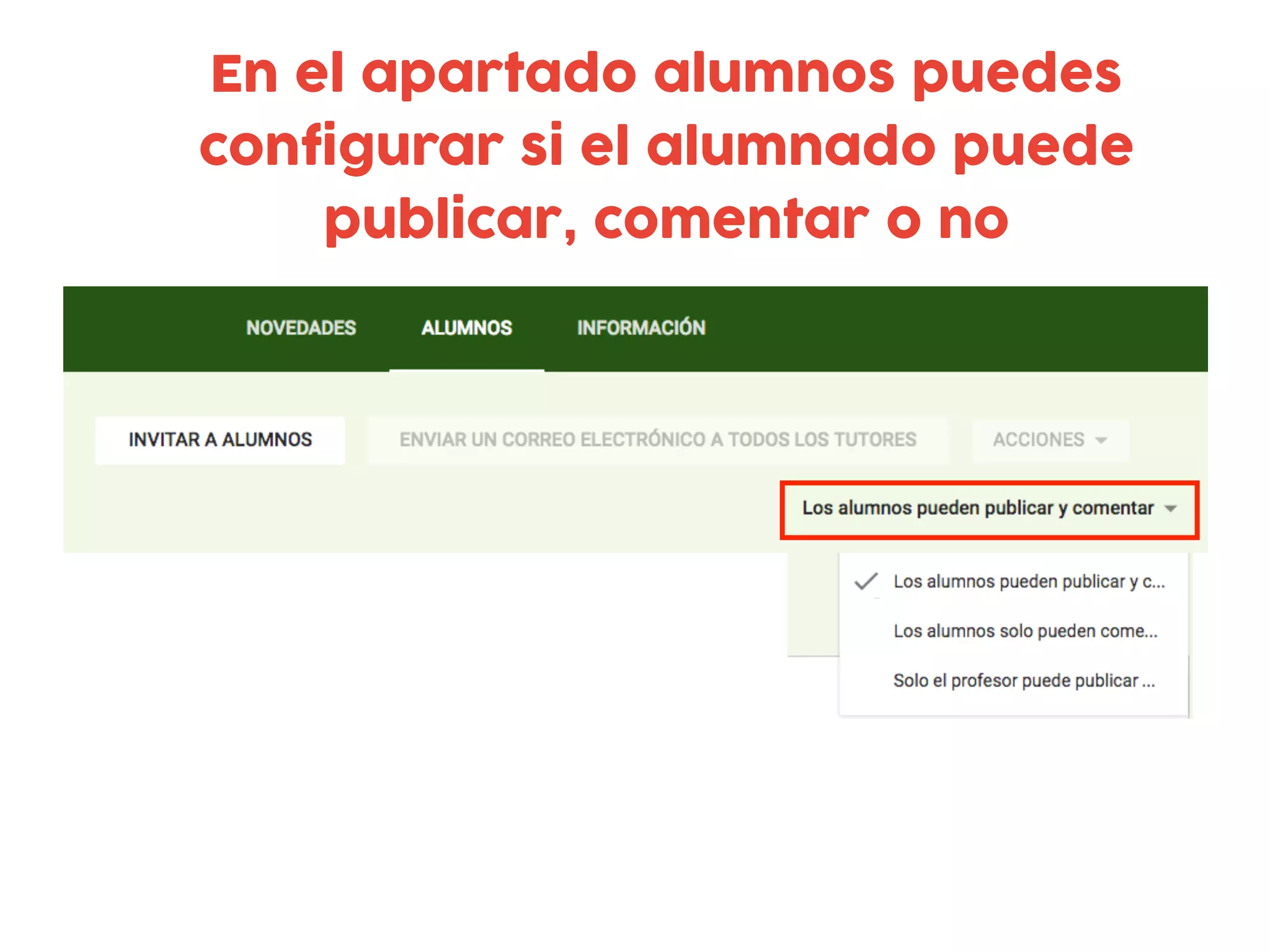
Task: Switch to the ALUMNOS tab
Action: click(x=466, y=328)
